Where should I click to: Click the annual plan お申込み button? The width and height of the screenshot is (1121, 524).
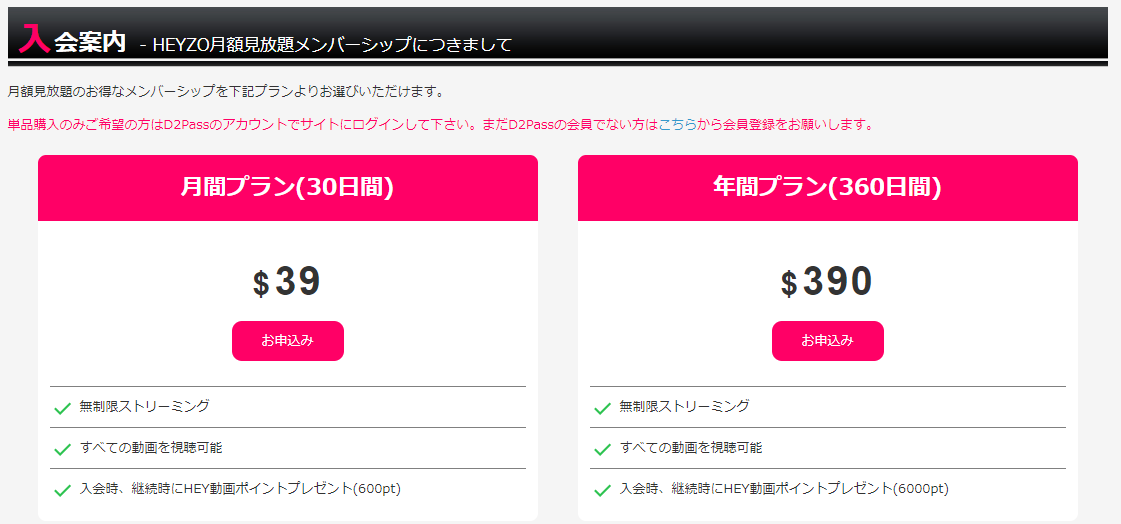pos(827,341)
